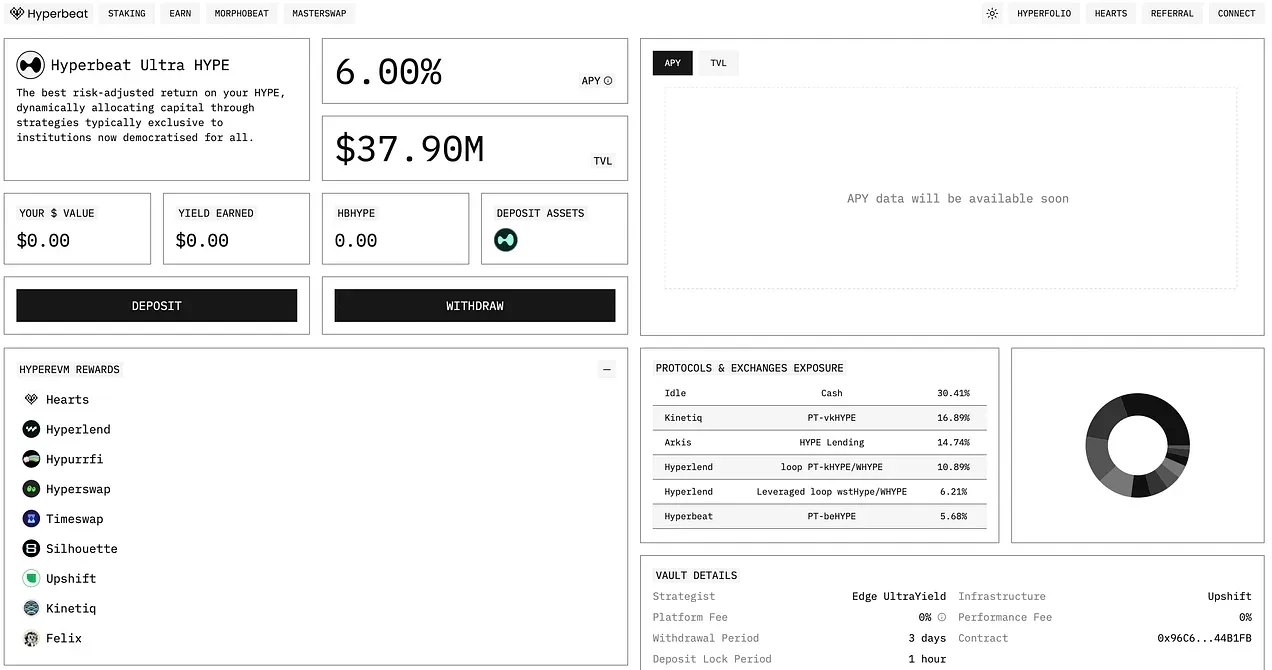Select the APY chart toggle
The image size is (1272, 670).
coord(672,62)
